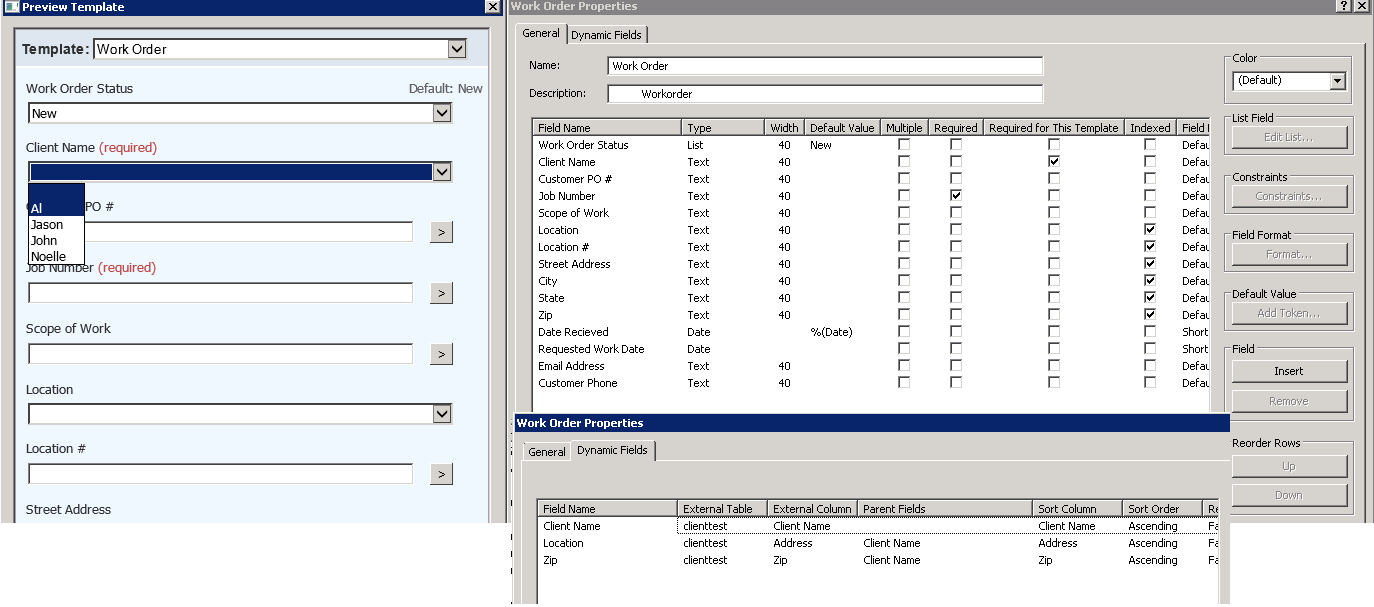Screen dimensions: 1374x607
Task: Click the Insert button in Field group
Action: coord(1288,371)
